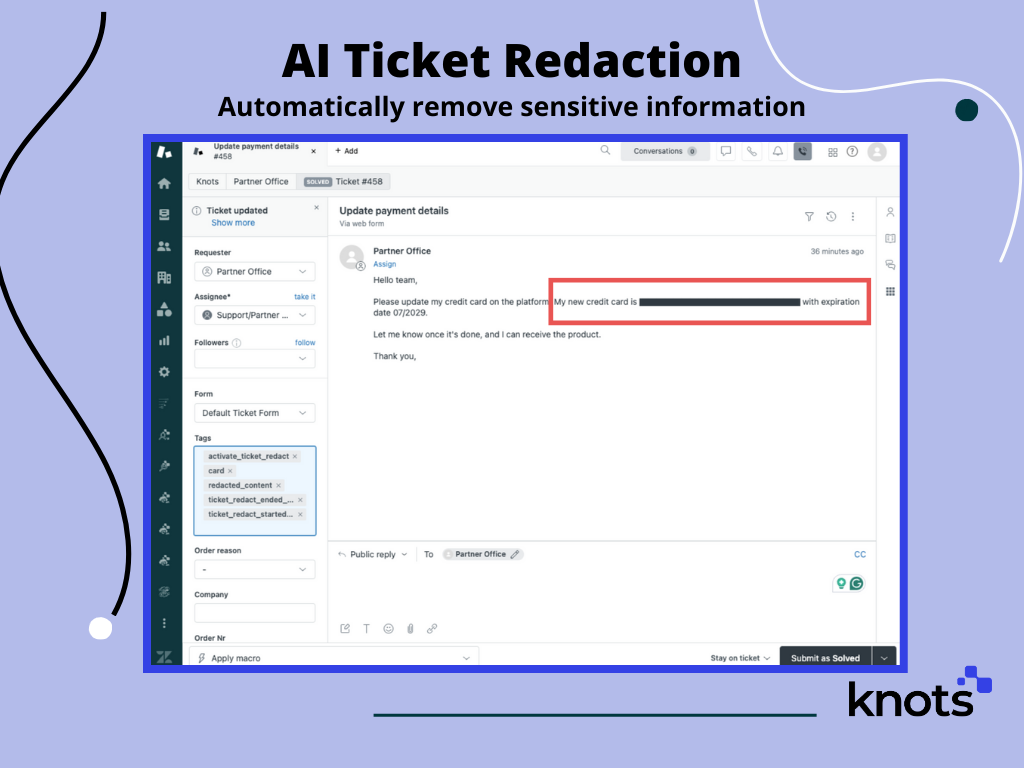Open the Zendesk products grid icon

[834, 151]
